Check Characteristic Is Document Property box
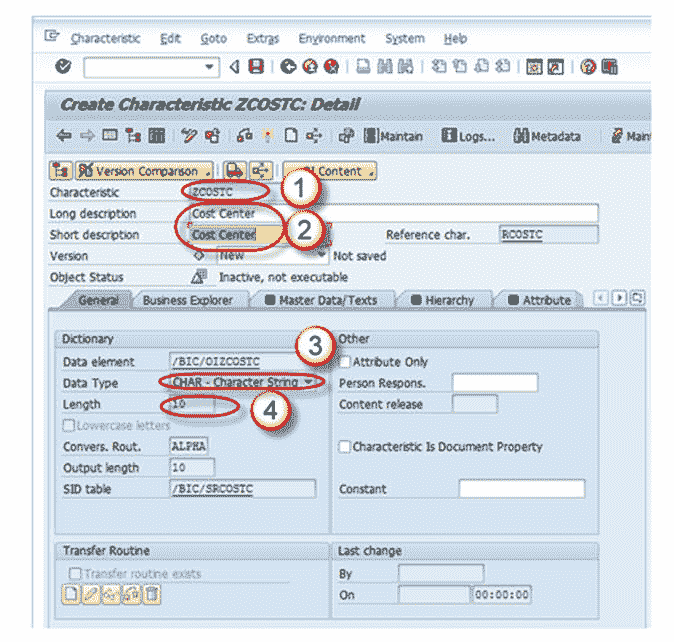The width and height of the screenshot is (674, 642). point(345,446)
